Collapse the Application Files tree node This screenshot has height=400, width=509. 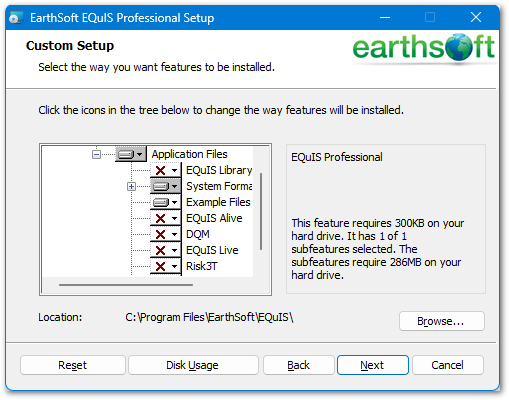tap(96, 154)
